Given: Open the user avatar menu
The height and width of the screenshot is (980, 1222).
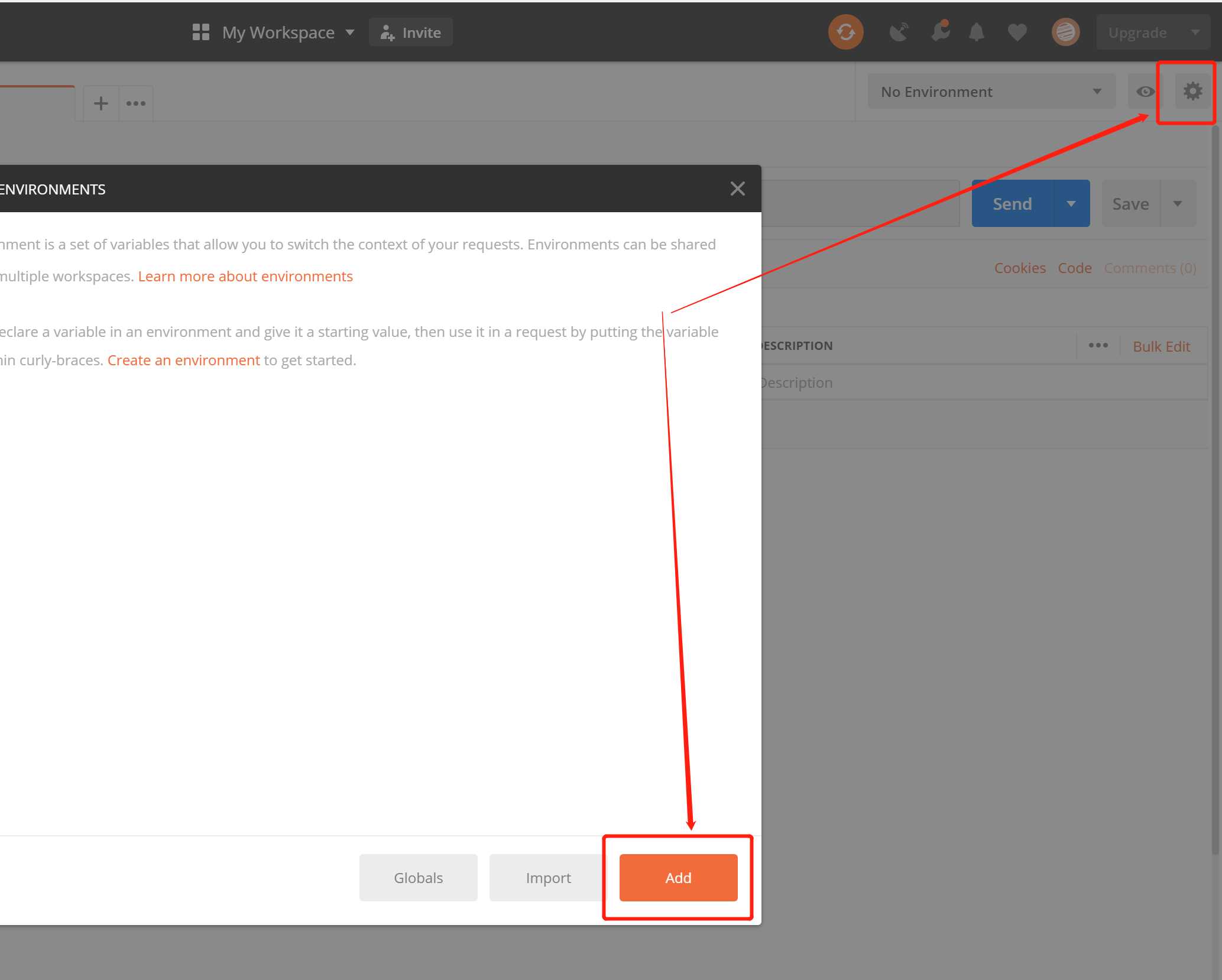Looking at the screenshot, I should (x=1065, y=32).
